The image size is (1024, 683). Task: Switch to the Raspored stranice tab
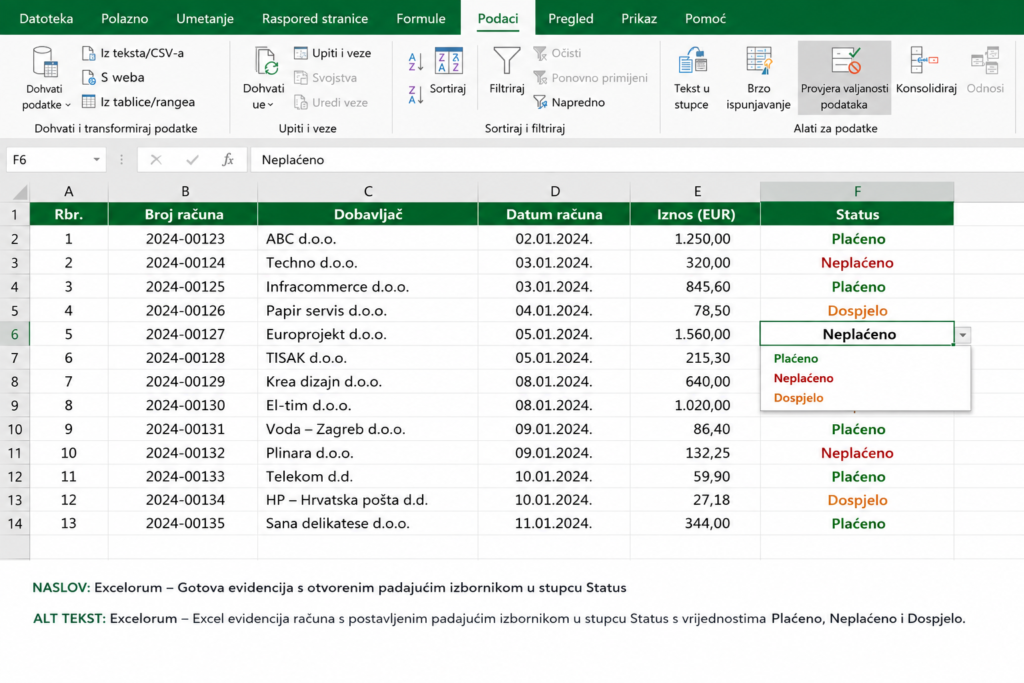pos(315,18)
